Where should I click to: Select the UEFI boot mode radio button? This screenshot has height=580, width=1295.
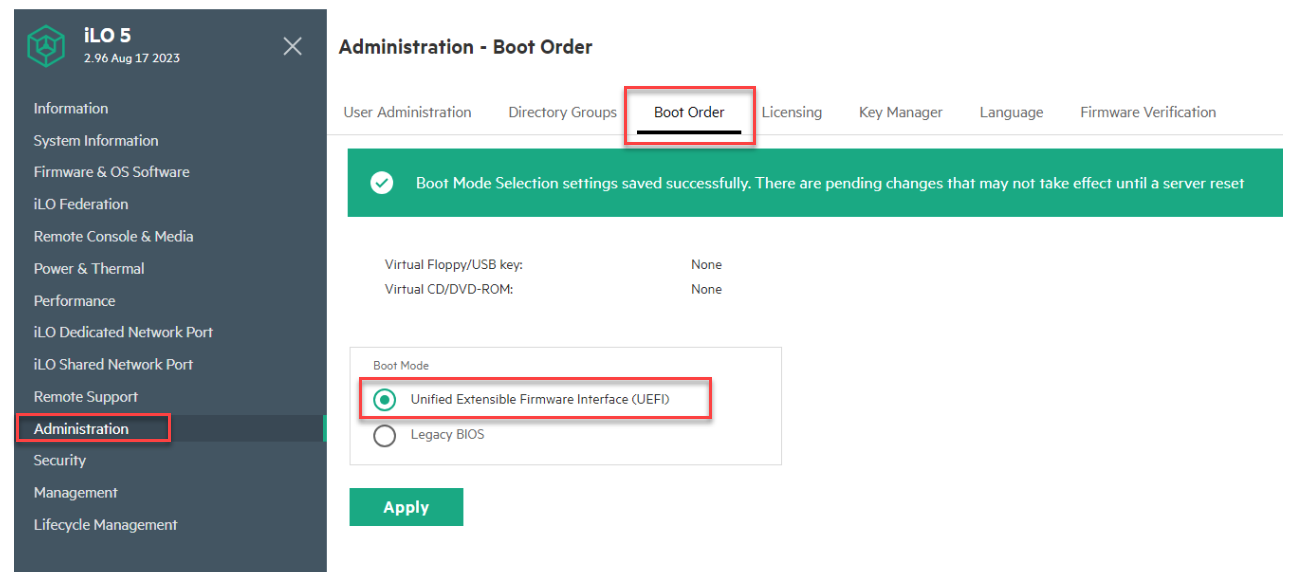pos(384,400)
